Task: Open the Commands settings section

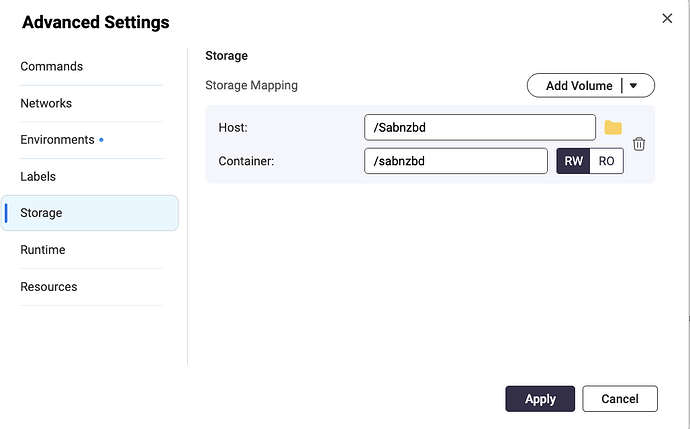Action: [52, 67]
